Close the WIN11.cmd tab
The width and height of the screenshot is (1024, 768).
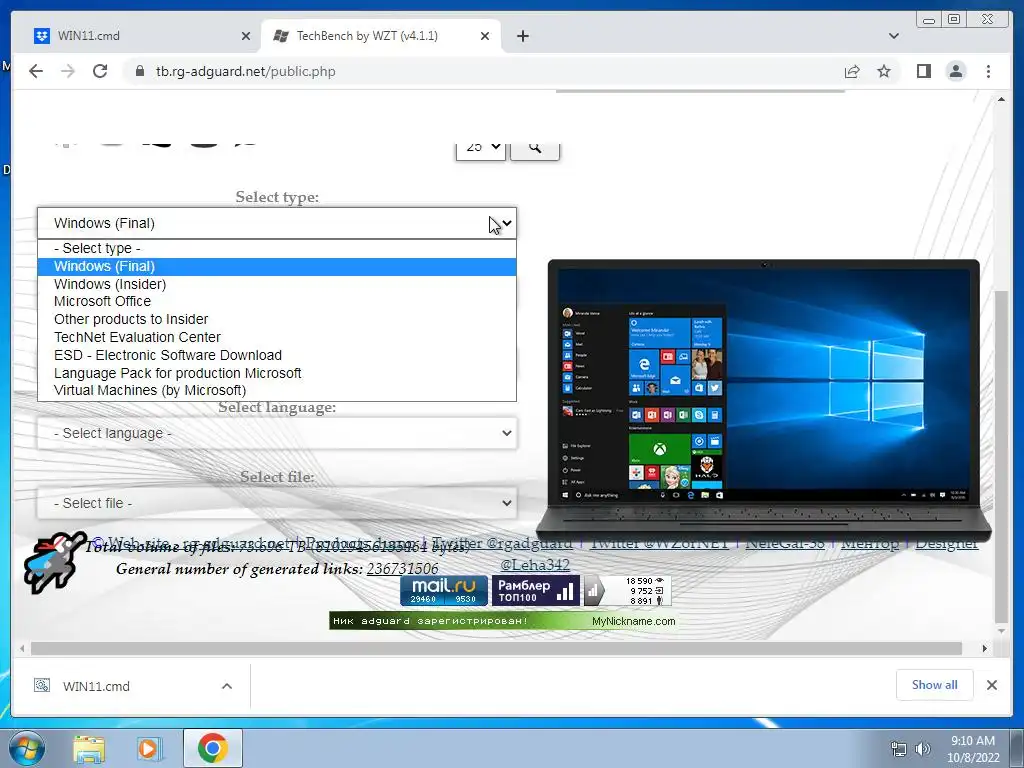point(246,36)
